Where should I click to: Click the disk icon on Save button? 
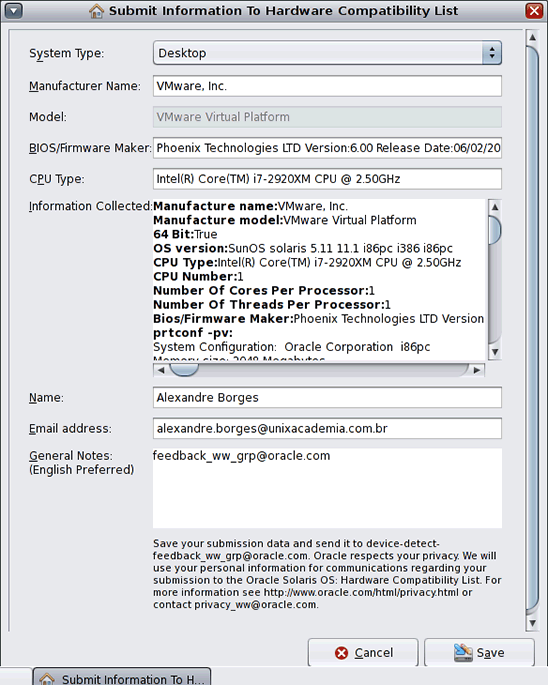click(x=463, y=652)
